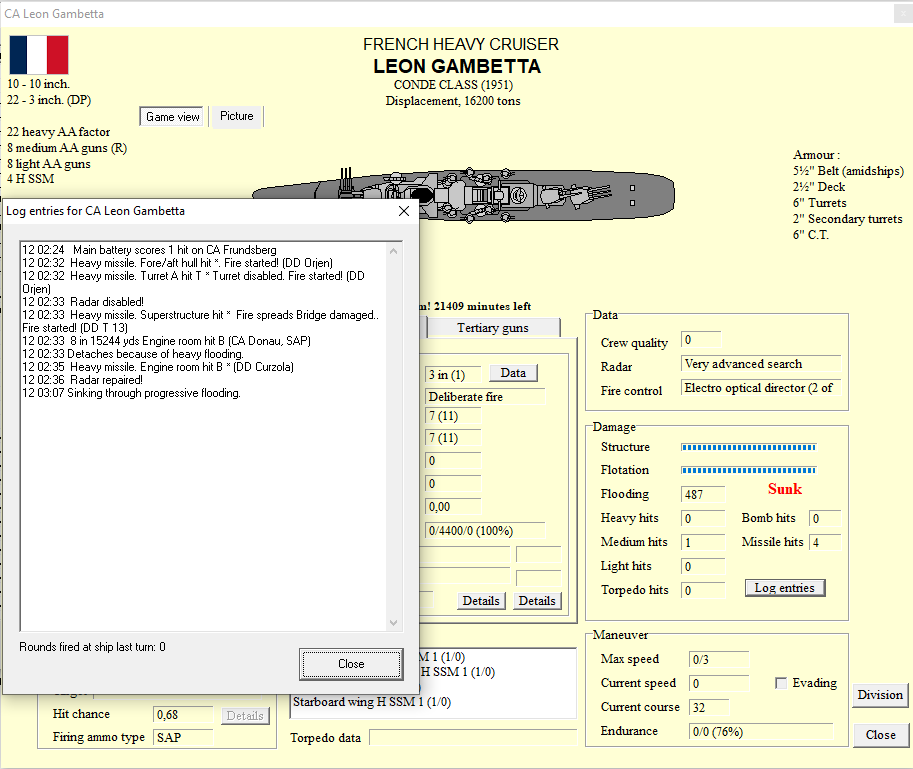
Task: Click log line 'Radar repaired!'
Action: (82, 380)
